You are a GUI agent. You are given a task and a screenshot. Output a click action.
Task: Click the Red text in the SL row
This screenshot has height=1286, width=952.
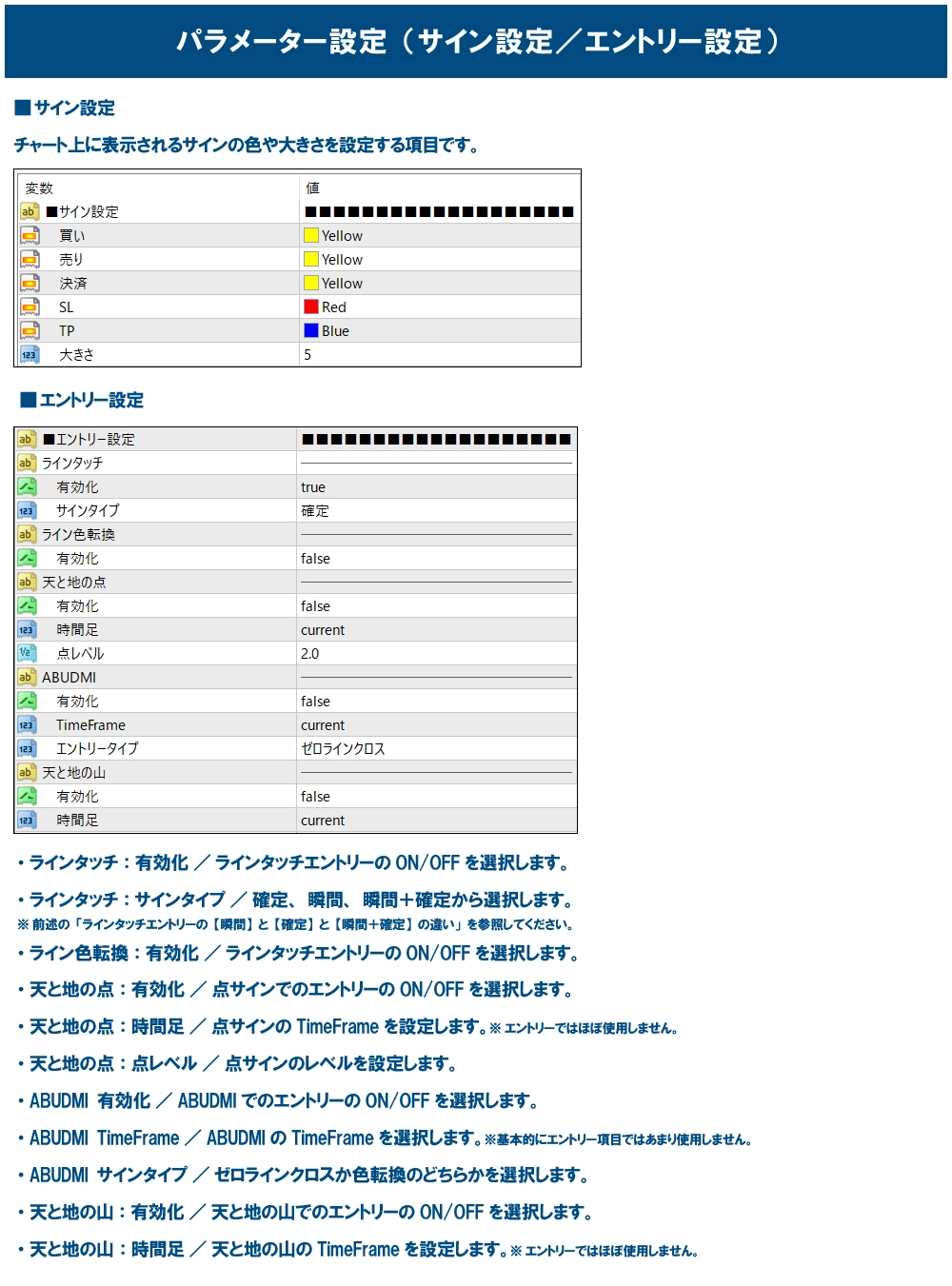click(x=334, y=307)
